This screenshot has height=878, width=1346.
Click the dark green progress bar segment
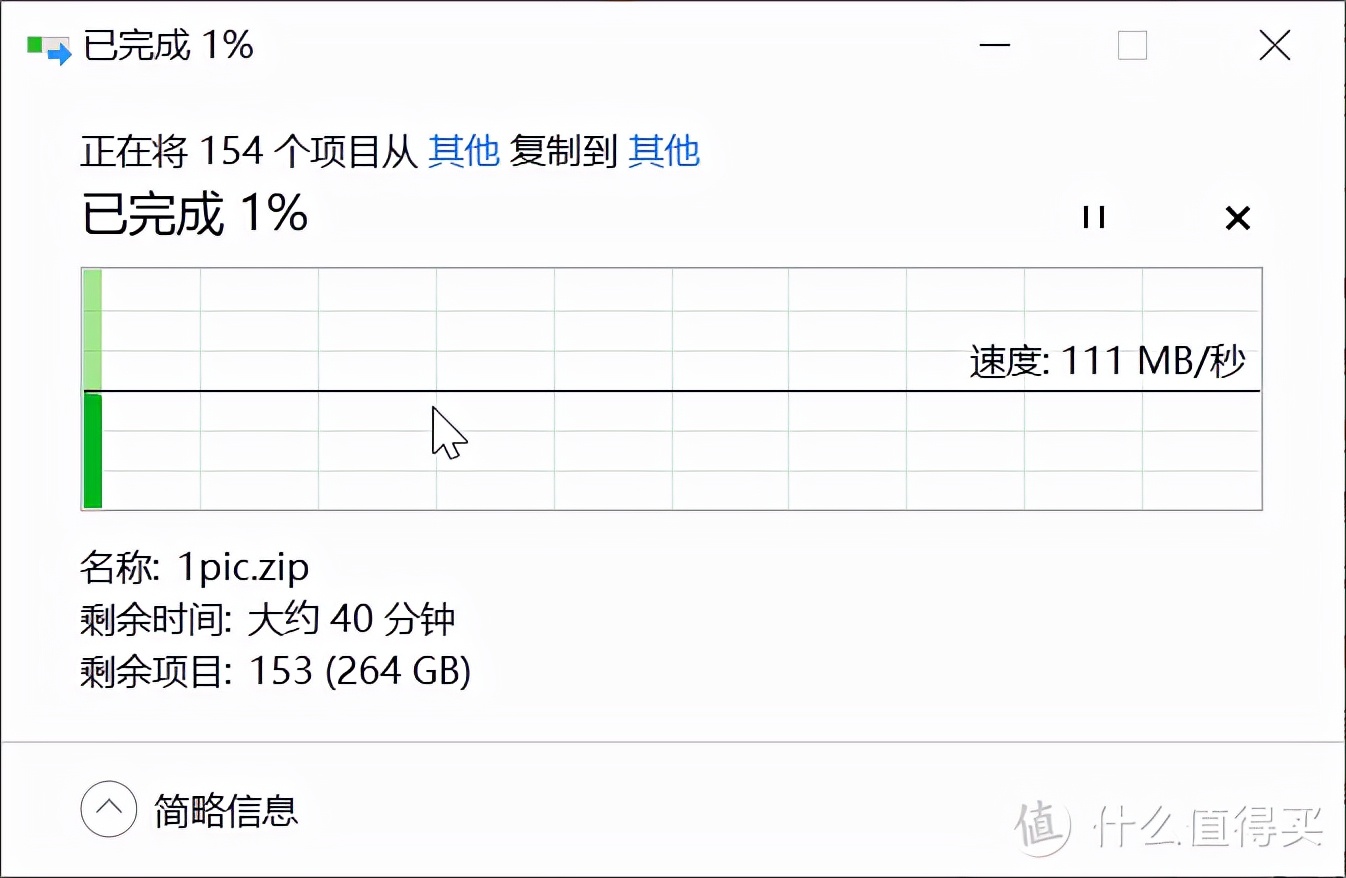pyautogui.click(x=93, y=450)
